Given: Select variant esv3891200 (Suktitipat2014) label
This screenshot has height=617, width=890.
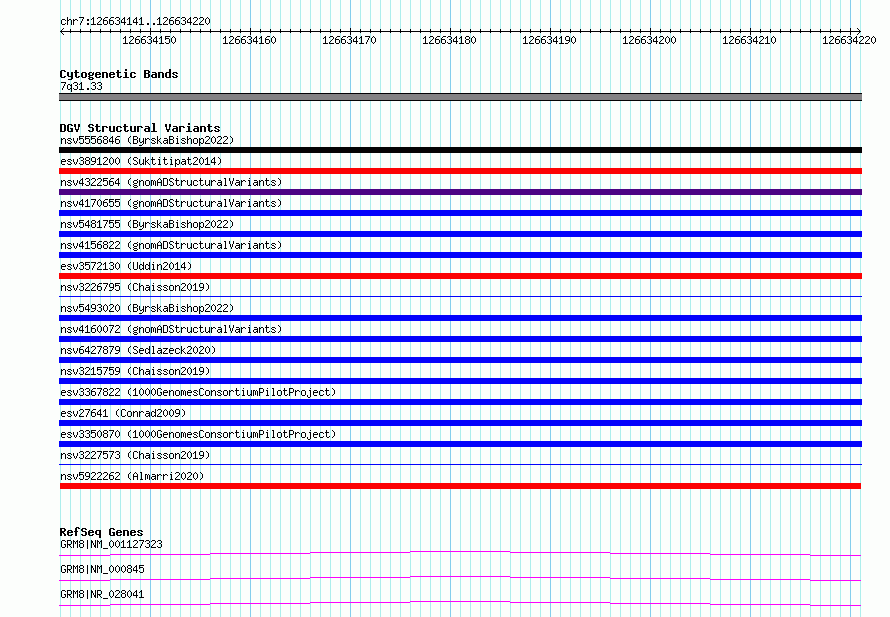Looking at the screenshot, I should coord(141,161).
